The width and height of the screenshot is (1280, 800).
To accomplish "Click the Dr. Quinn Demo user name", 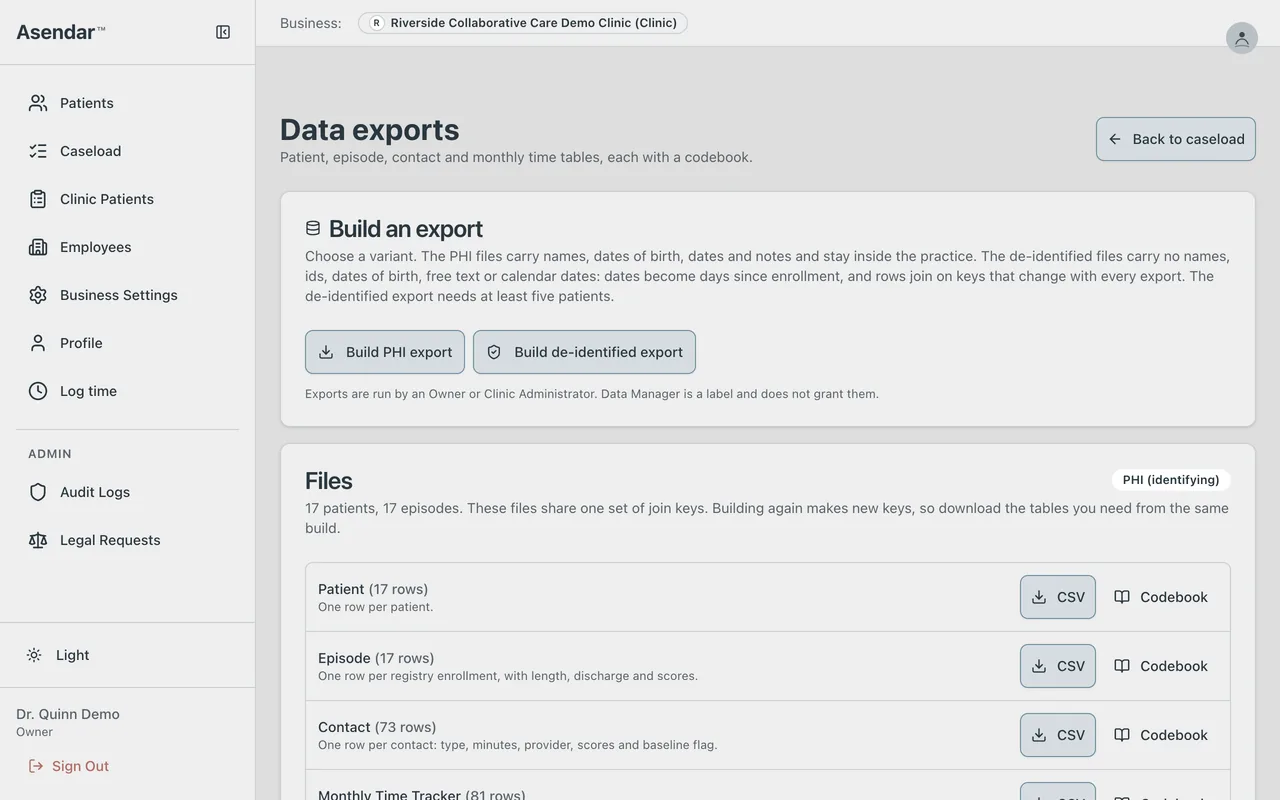I will 68,714.
